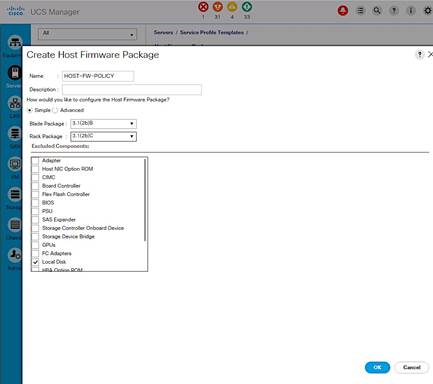
Task: Check Storage Device Bridge checkbox
Action: [x=35, y=237]
